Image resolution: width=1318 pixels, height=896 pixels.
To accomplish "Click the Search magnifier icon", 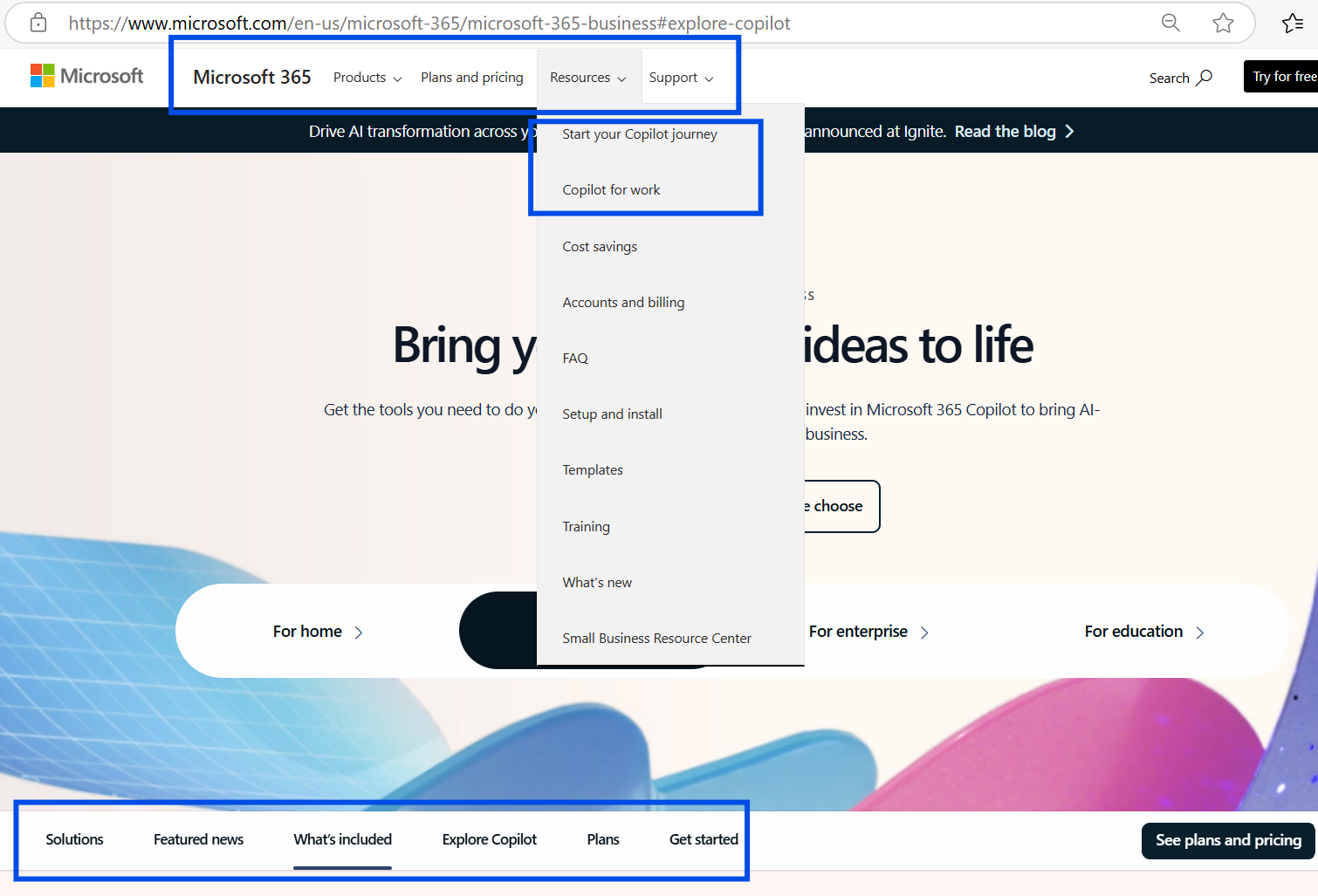I will point(1205,78).
